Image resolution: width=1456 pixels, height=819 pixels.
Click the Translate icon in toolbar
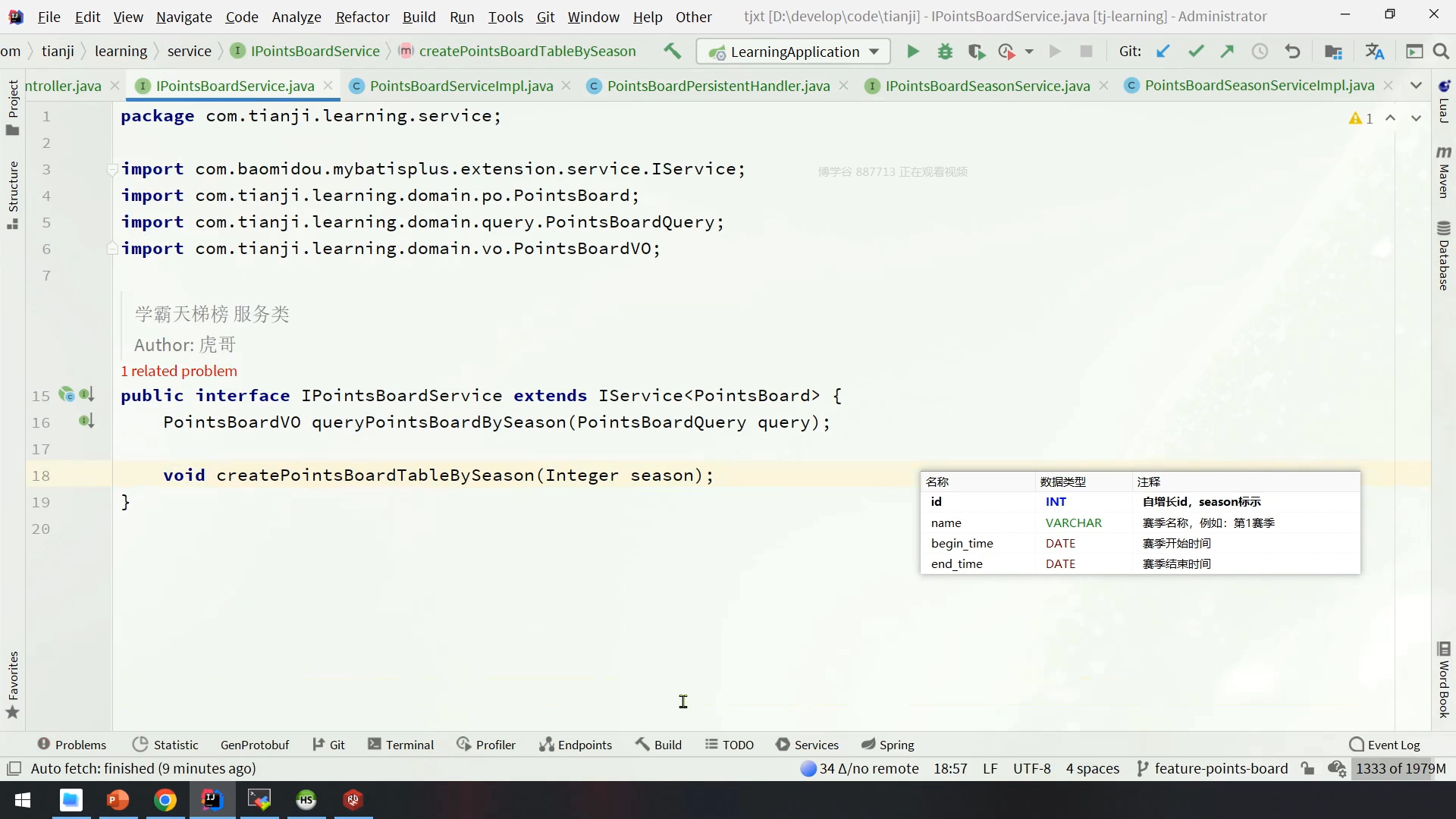[1374, 52]
